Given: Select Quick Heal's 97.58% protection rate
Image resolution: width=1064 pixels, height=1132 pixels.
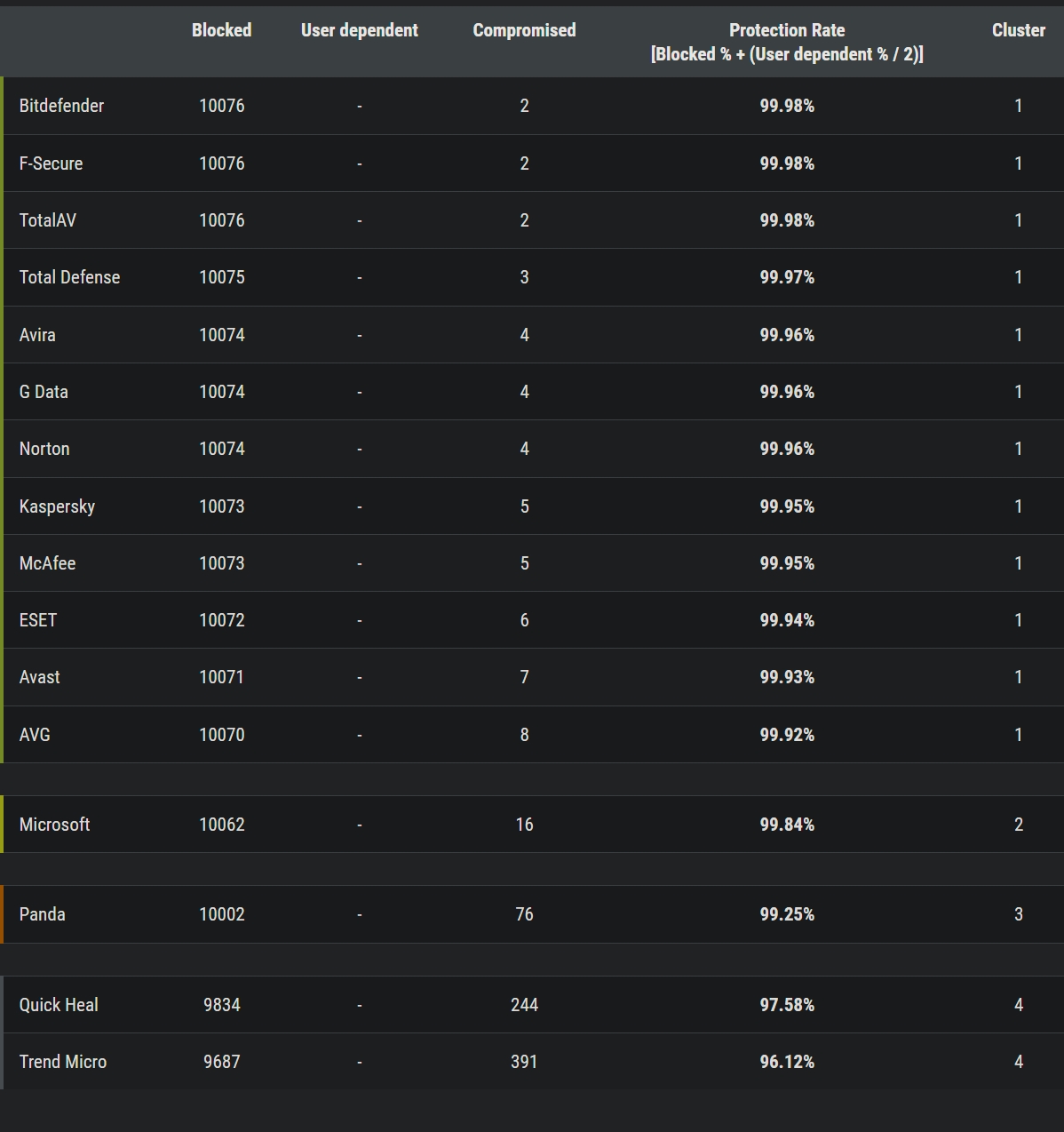Looking at the screenshot, I should (787, 1005).
